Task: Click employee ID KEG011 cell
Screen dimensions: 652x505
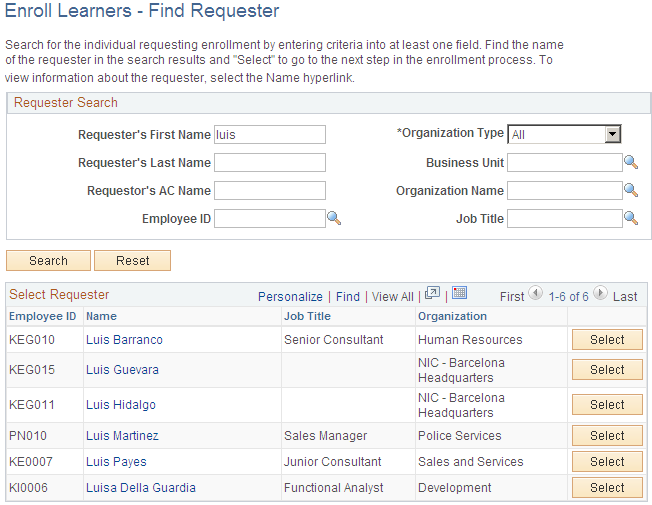Action: 32,405
